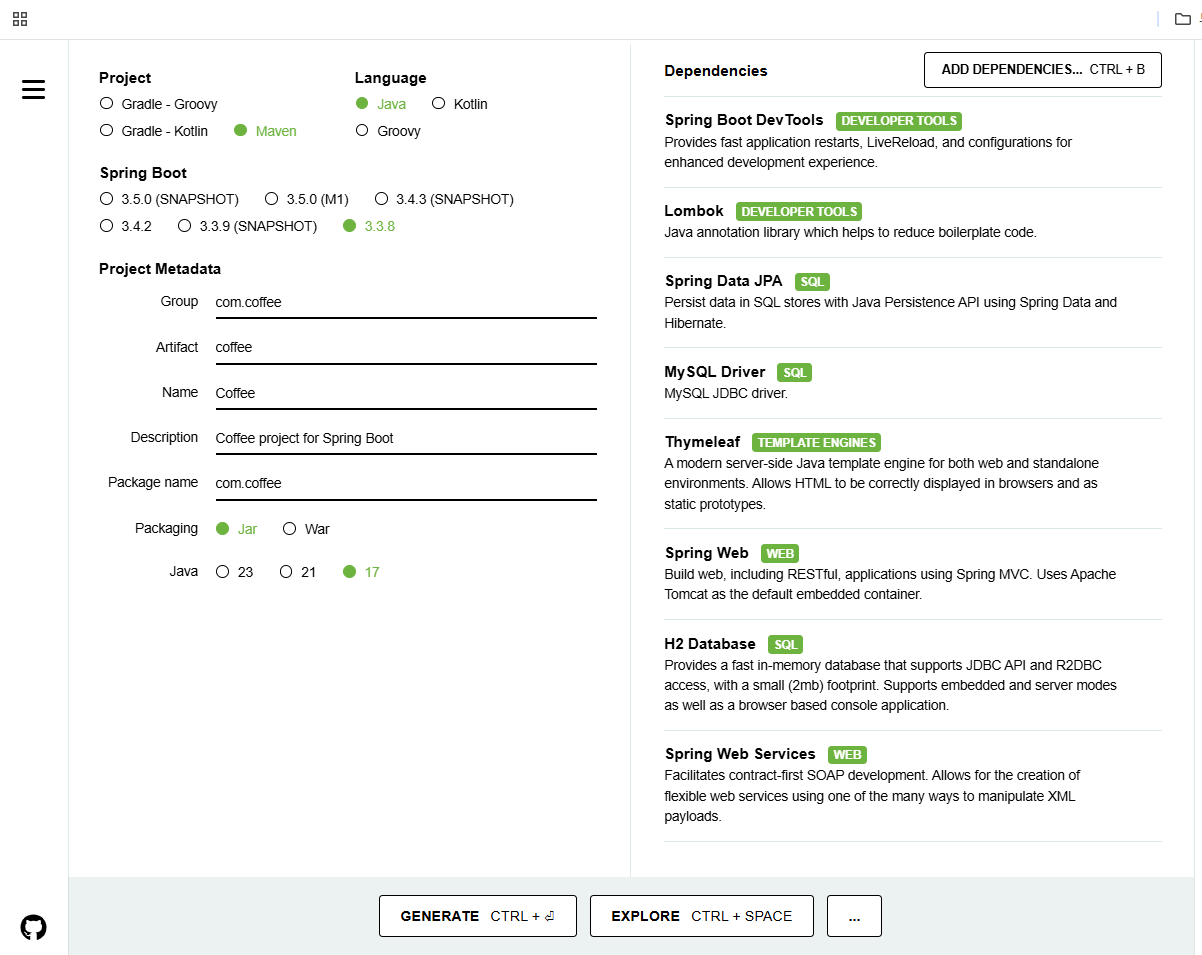The width and height of the screenshot is (1202, 955).
Task: Open the folder icon at top right
Action: point(1183,19)
